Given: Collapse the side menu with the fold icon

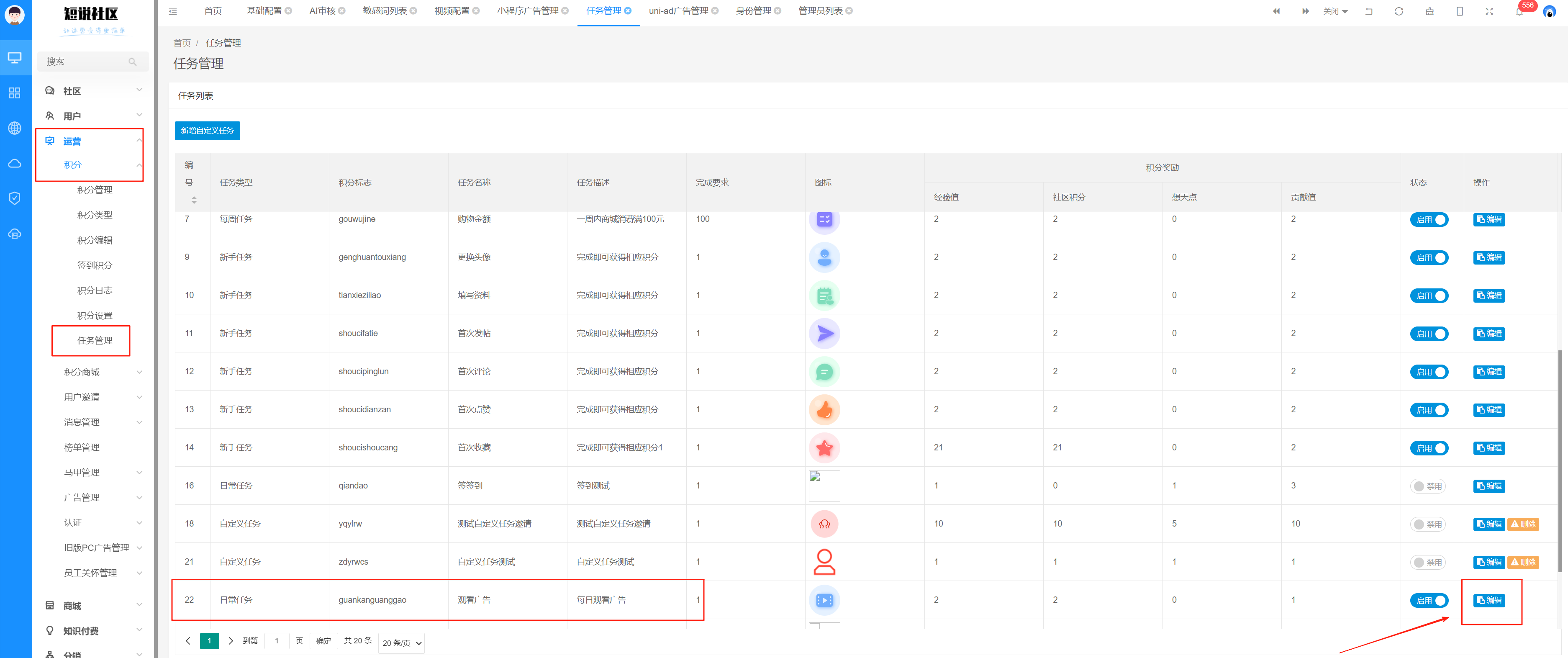Looking at the screenshot, I should 173,11.
